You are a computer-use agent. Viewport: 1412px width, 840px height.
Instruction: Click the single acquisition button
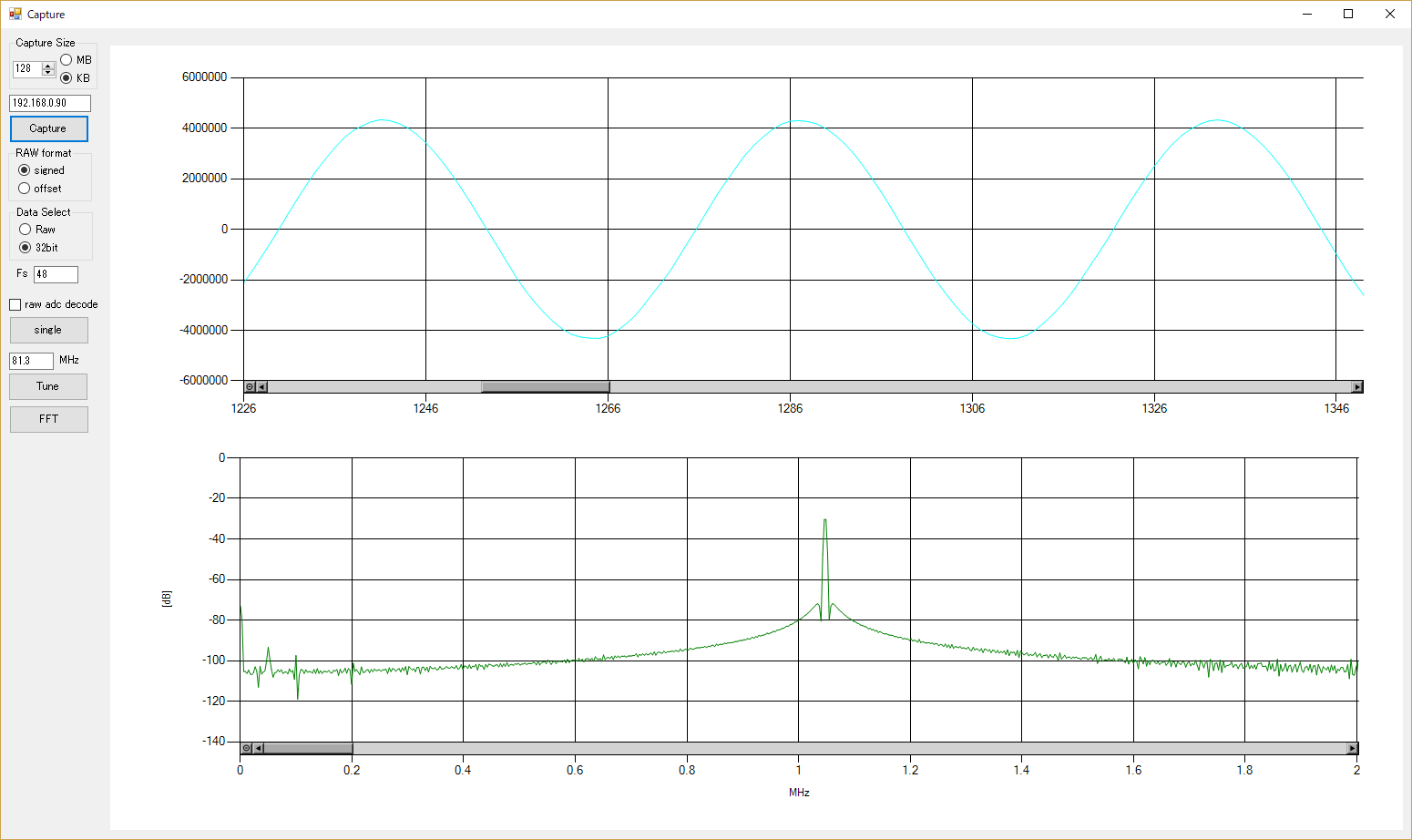pos(48,329)
